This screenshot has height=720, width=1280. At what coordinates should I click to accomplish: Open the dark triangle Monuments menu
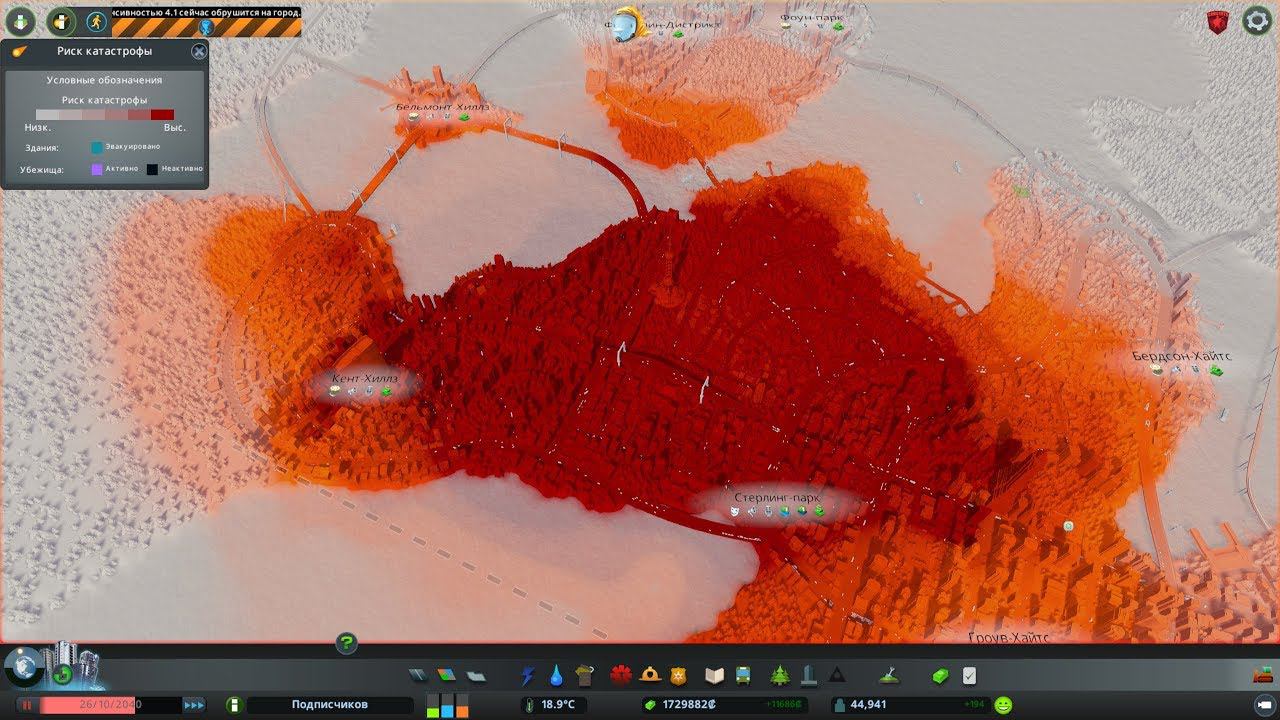(836, 676)
